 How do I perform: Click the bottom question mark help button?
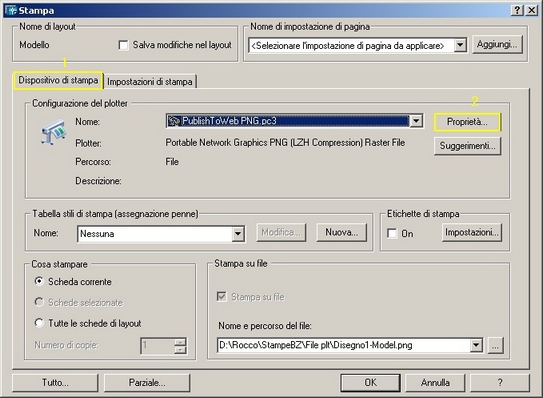[500, 383]
